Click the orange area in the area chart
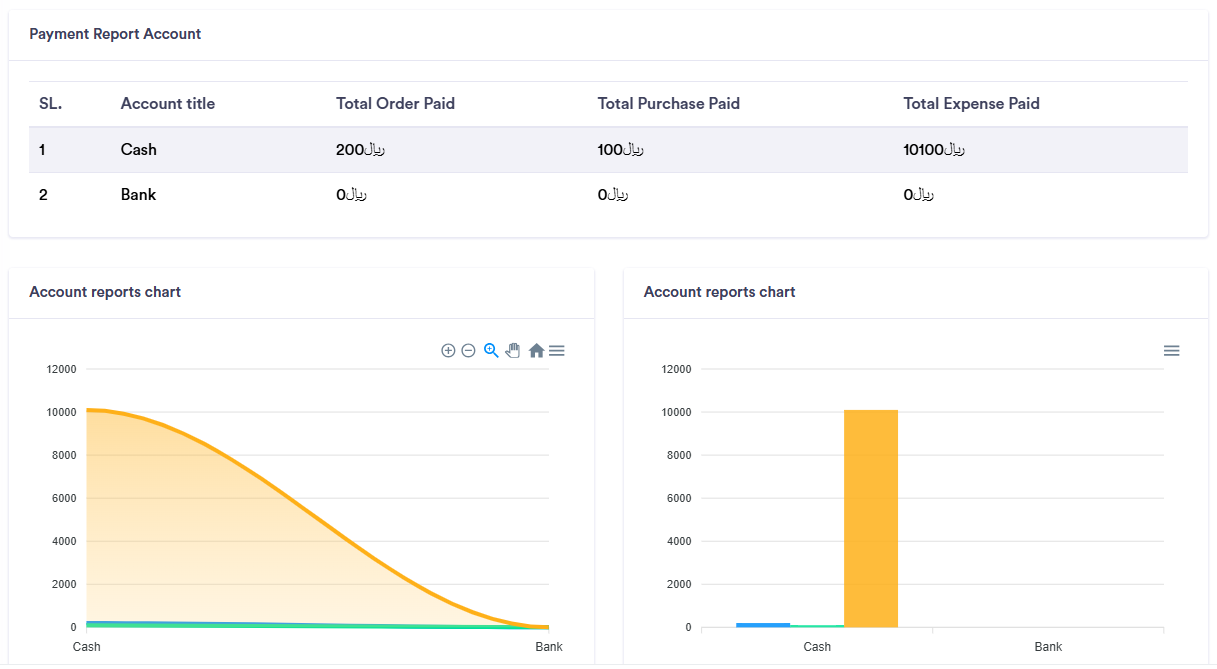Screen dimensions: 1217x669 point(200,520)
